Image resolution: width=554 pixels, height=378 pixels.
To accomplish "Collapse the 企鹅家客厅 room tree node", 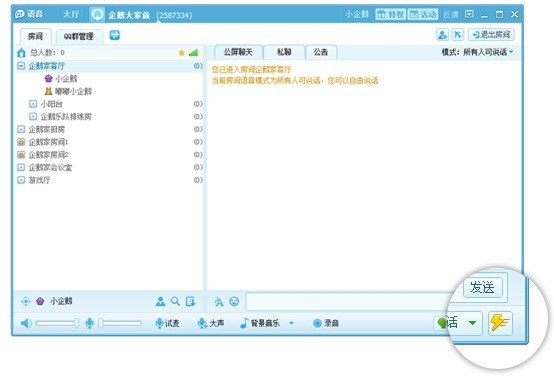I will click(x=21, y=66).
